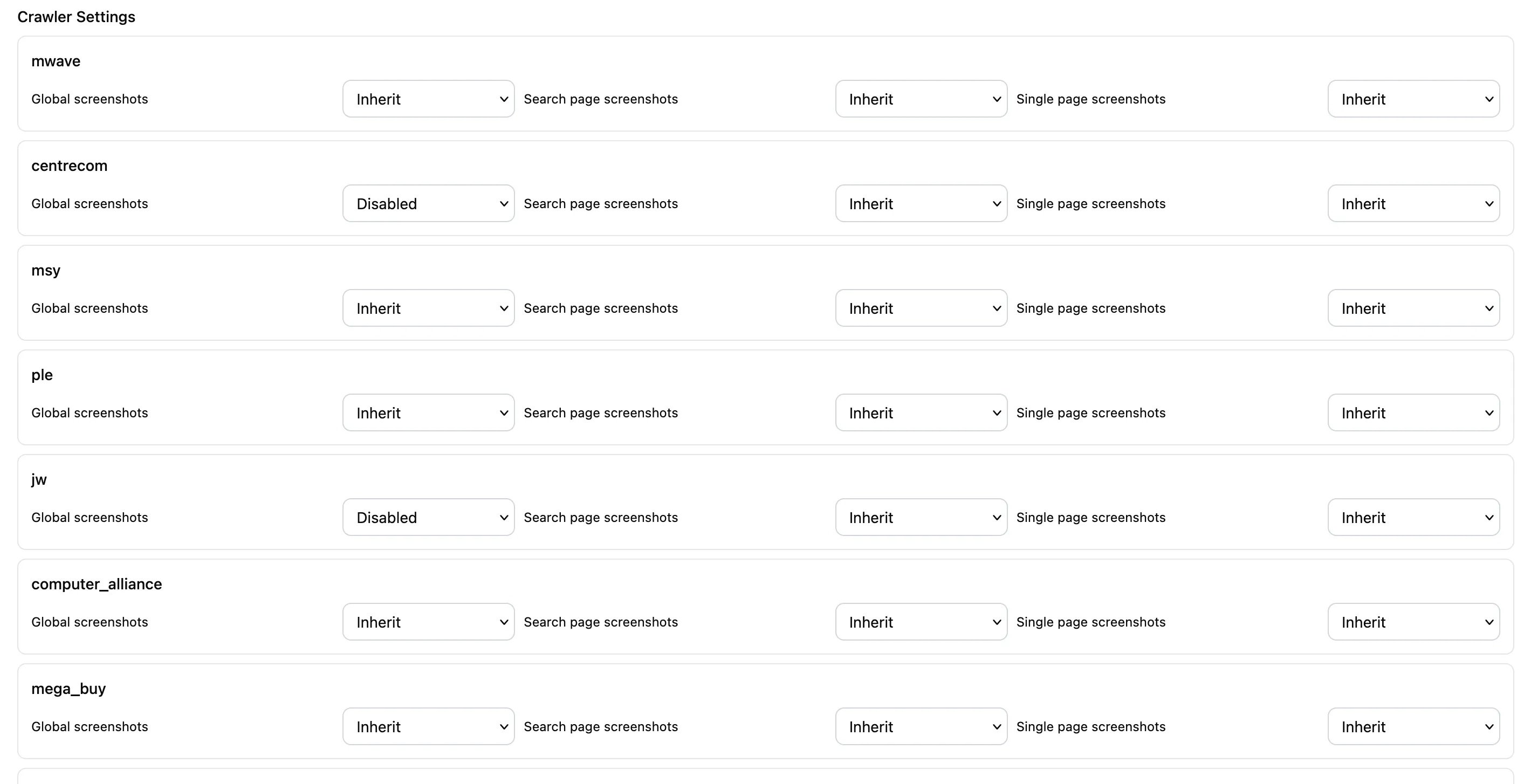
Task: Open msy's Search page screenshots dropdown
Action: tap(921, 308)
